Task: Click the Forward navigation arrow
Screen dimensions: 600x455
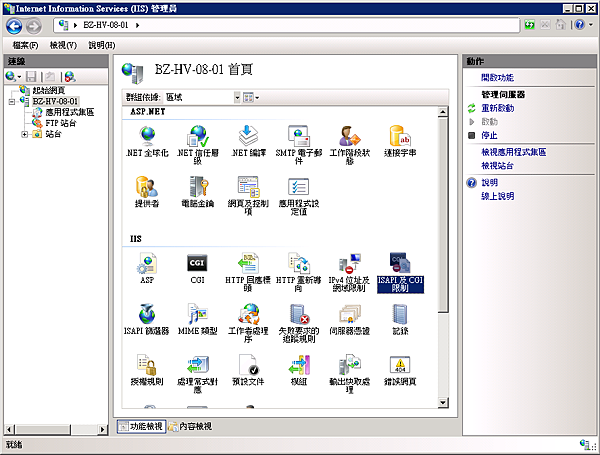Action: (x=33, y=26)
